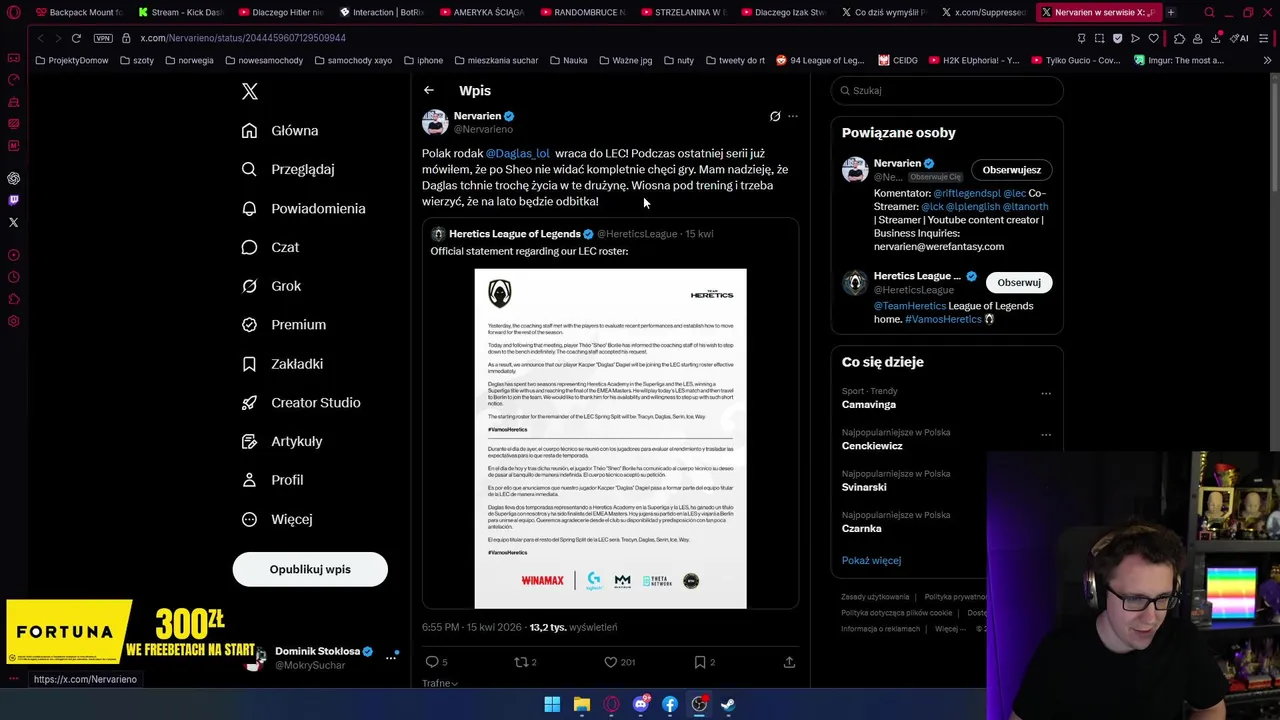Open the Windows Start button
This screenshot has height=720, width=1280.
pyautogui.click(x=552, y=704)
